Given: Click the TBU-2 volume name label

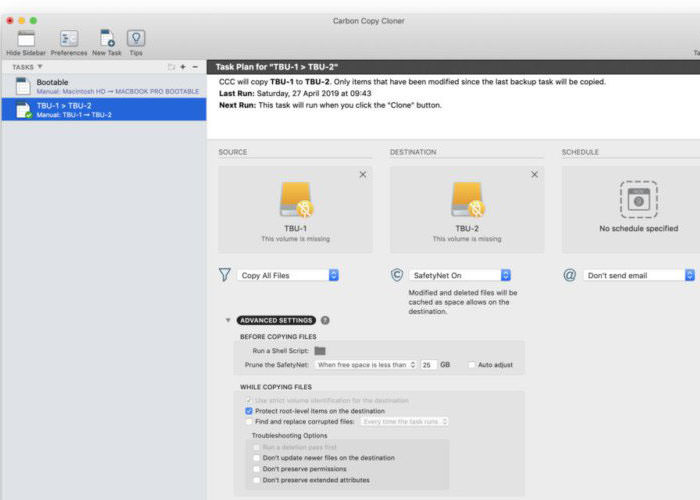Looking at the screenshot, I should point(467,229).
